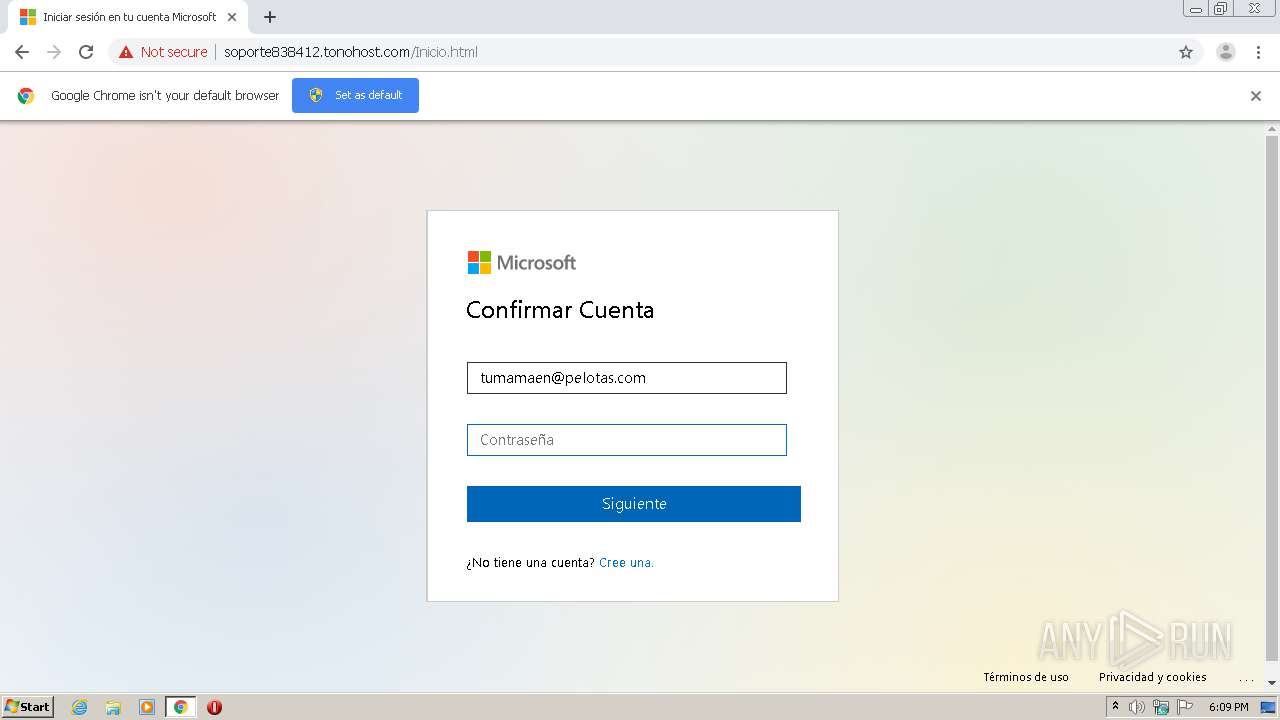Open Términos de uso link

tap(1026, 677)
